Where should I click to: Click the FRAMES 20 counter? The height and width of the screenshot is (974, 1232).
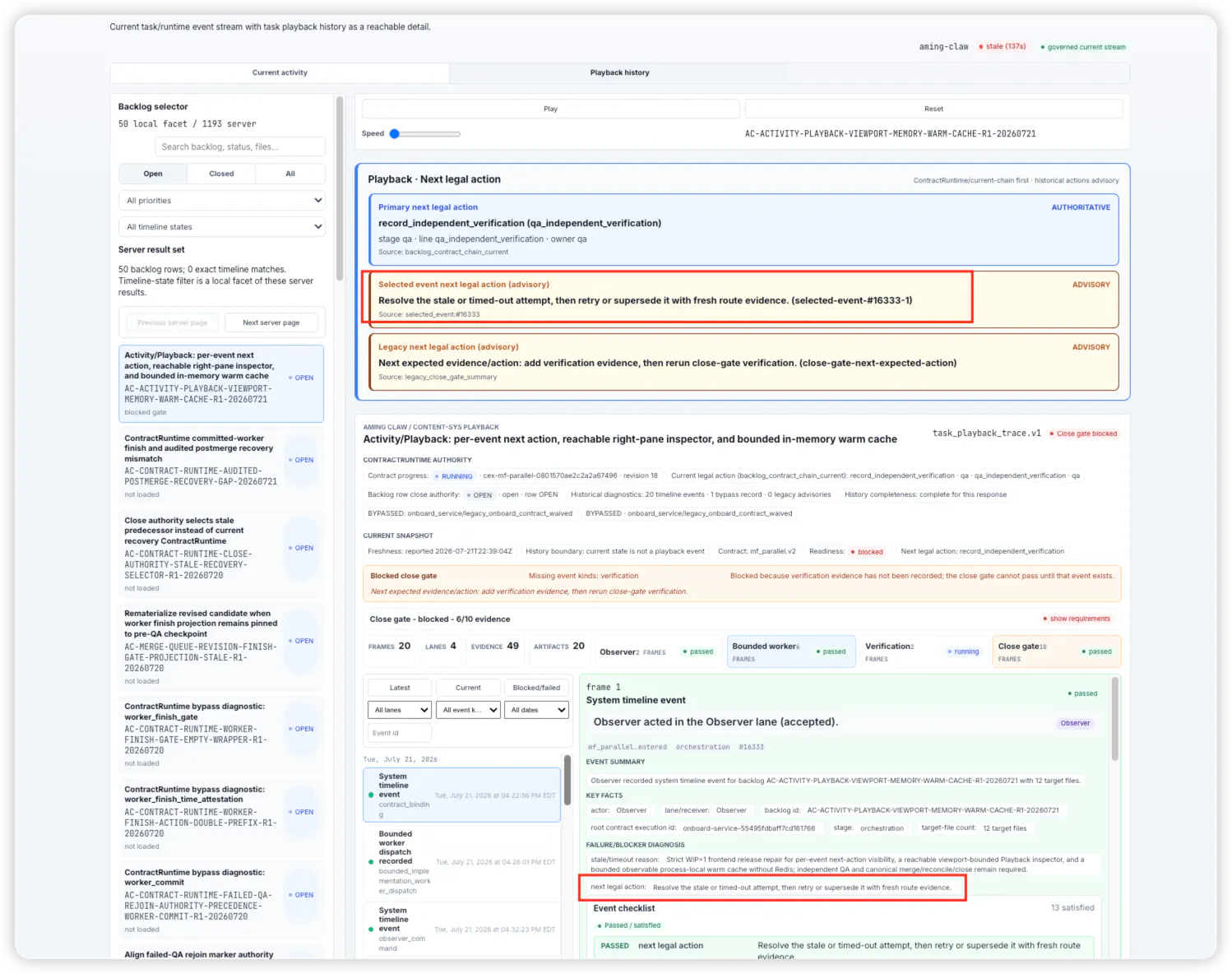[x=390, y=647]
